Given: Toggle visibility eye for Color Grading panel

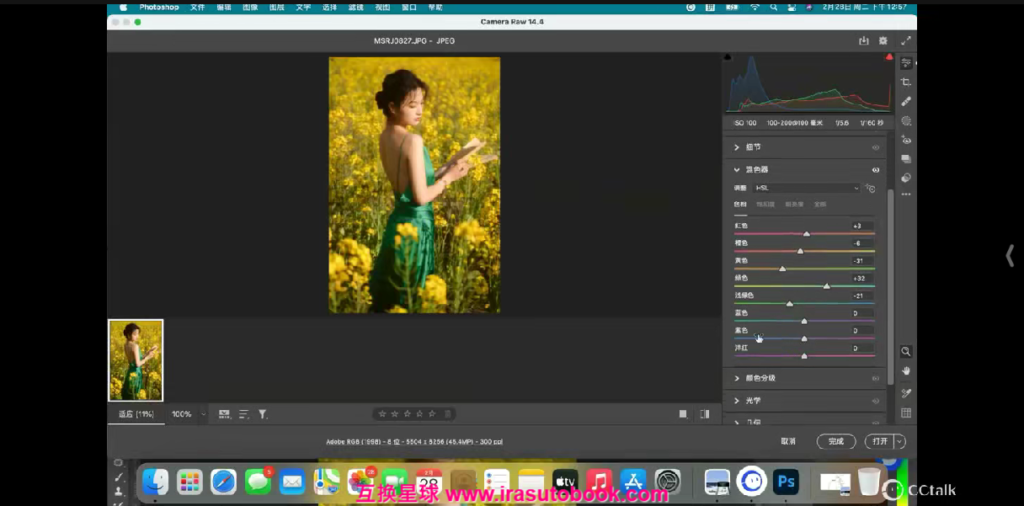Looking at the screenshot, I should click(876, 379).
